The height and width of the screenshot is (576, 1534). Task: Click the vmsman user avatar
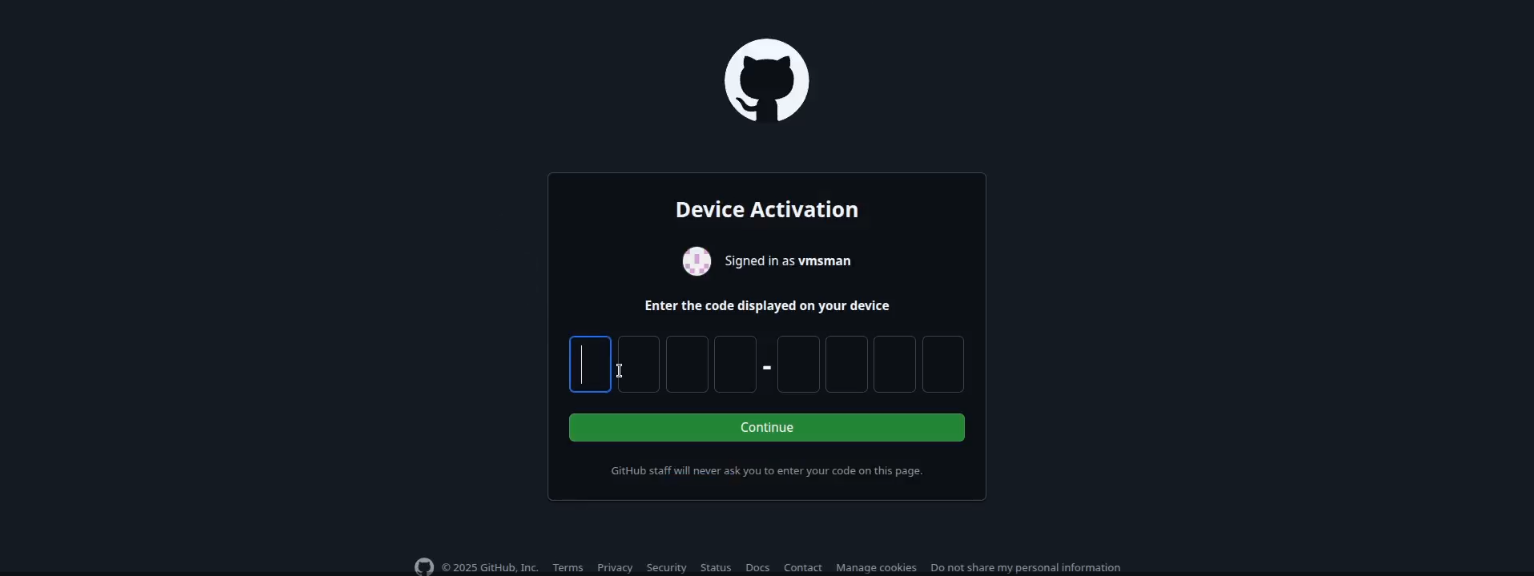pyautogui.click(x=697, y=261)
